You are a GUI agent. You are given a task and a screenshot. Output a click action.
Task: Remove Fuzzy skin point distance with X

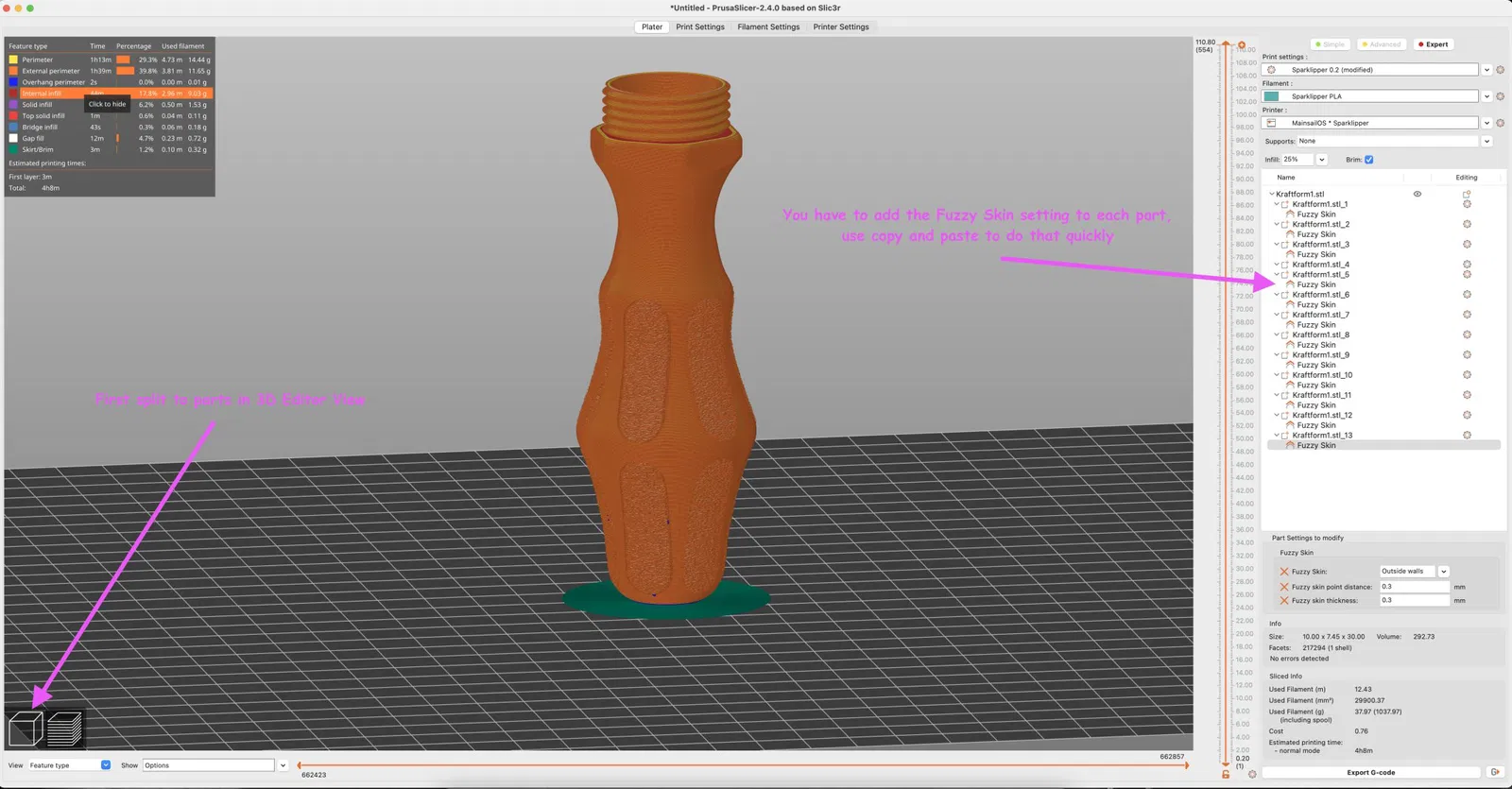(x=1284, y=587)
